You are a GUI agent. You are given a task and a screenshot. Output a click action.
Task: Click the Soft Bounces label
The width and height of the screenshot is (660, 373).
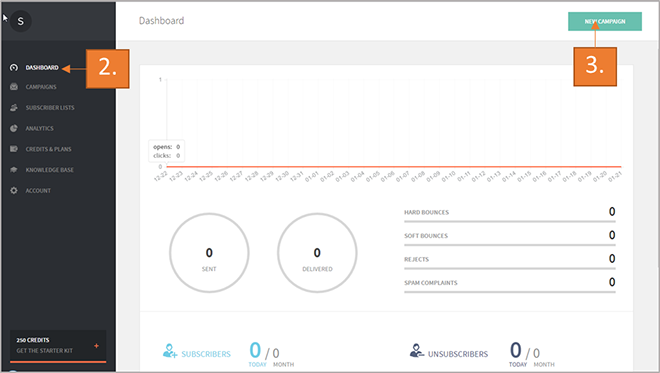pyautogui.click(x=426, y=236)
